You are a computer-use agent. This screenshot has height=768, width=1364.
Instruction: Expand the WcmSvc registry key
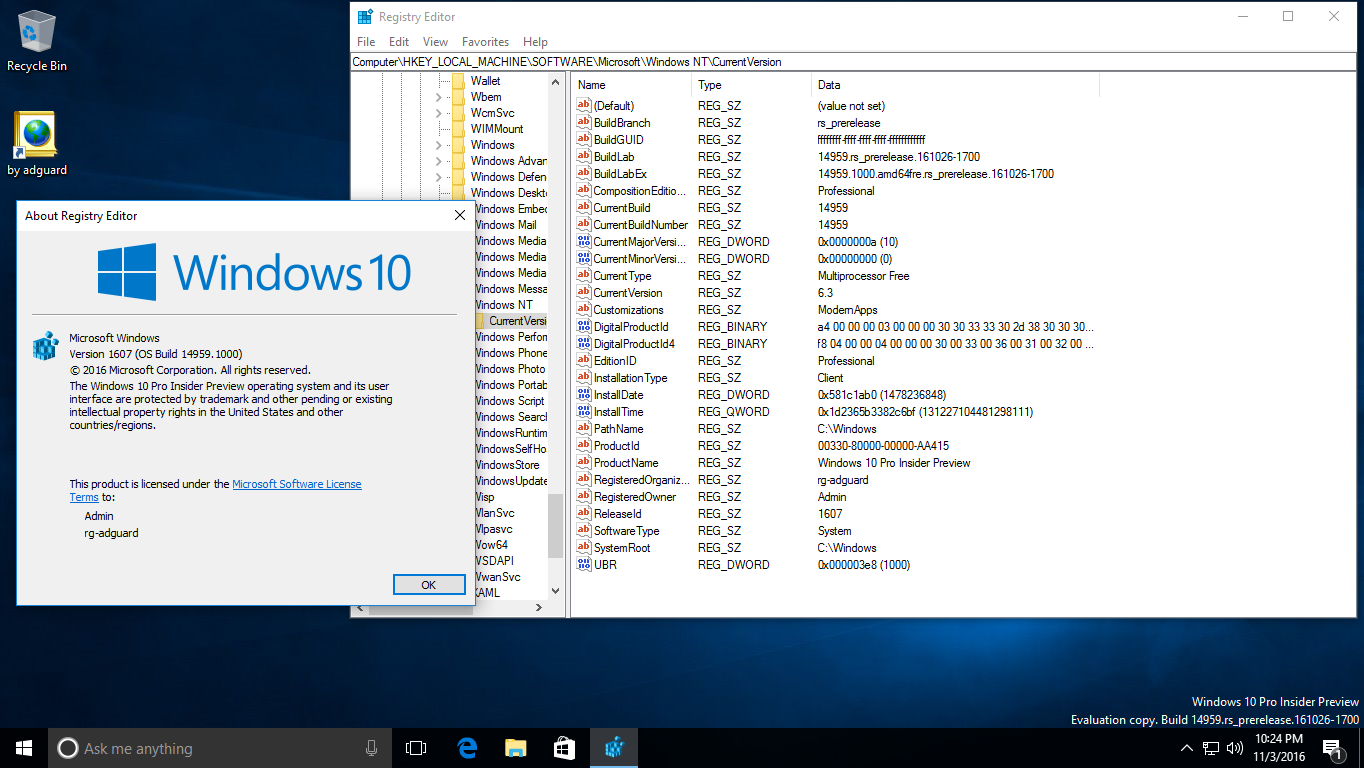438,113
